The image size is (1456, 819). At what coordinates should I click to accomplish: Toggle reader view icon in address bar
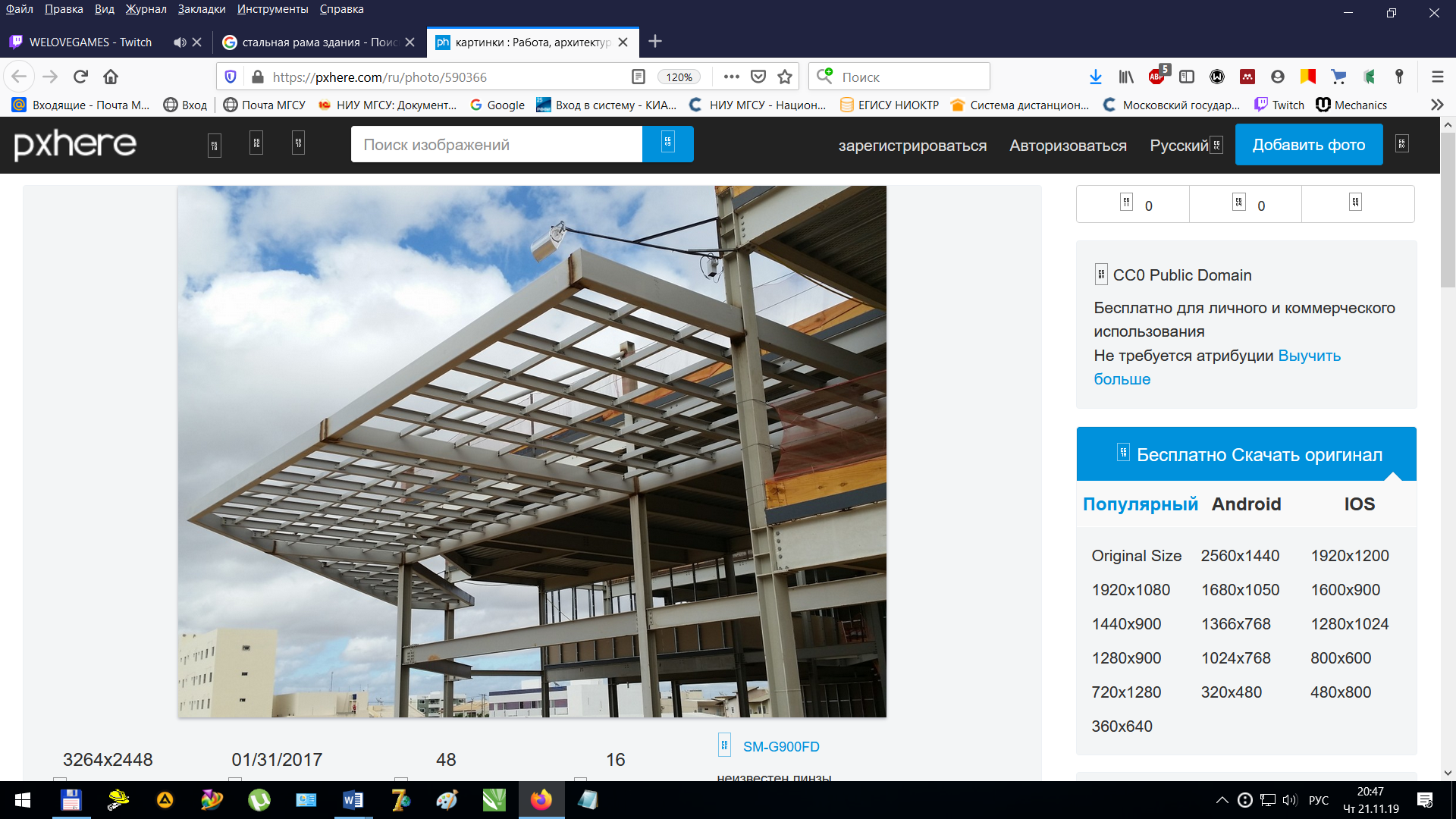[x=639, y=77]
